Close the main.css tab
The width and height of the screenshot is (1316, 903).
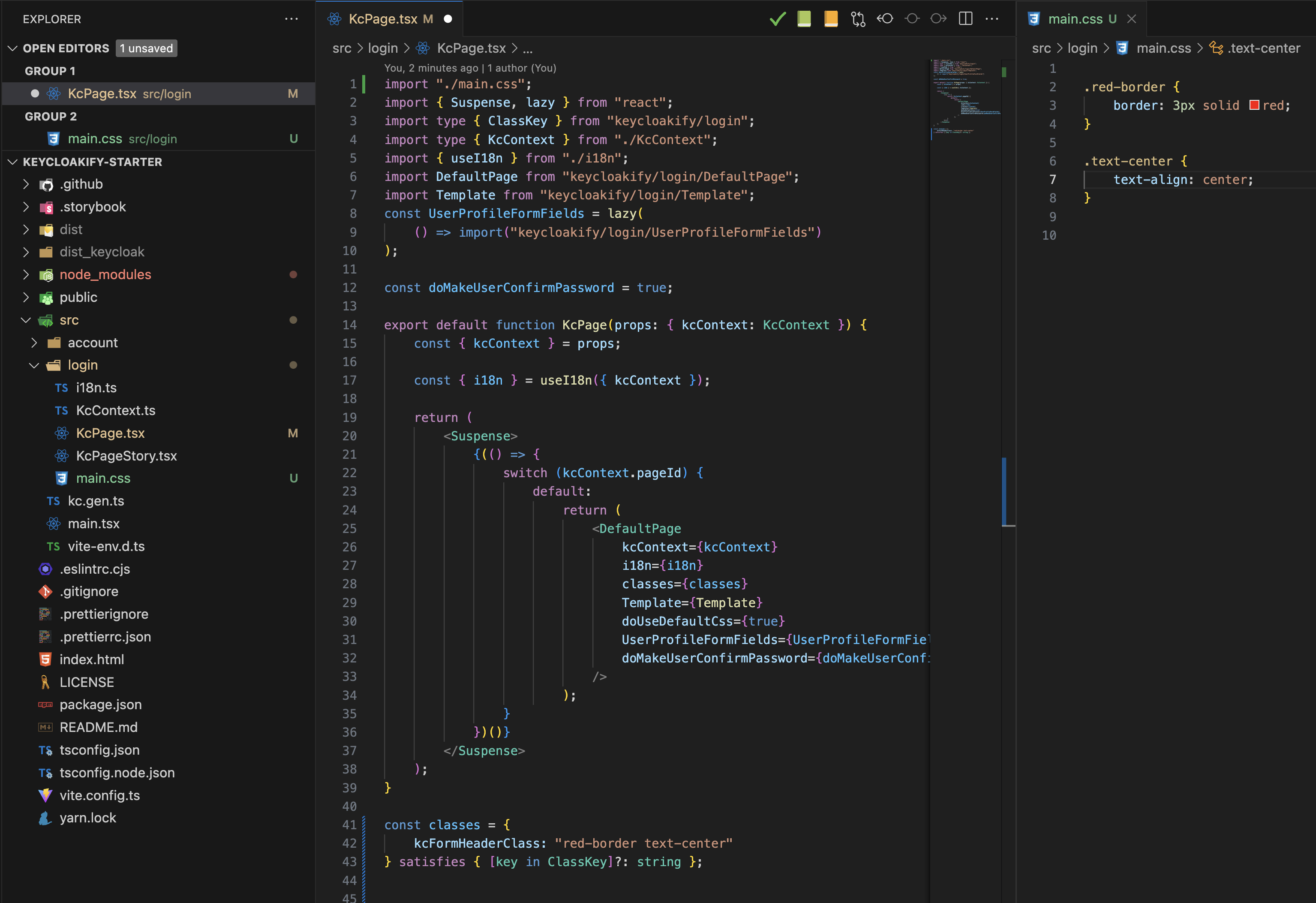(1131, 19)
